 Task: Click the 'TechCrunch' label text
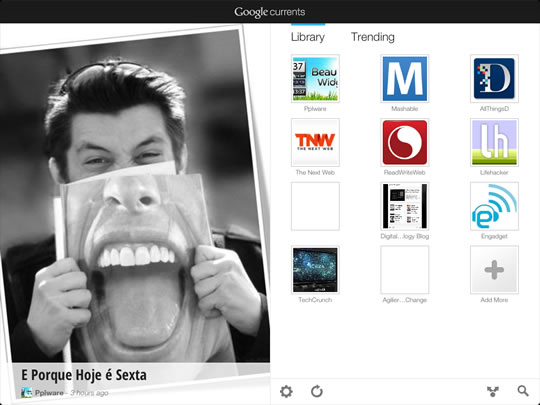click(x=315, y=300)
